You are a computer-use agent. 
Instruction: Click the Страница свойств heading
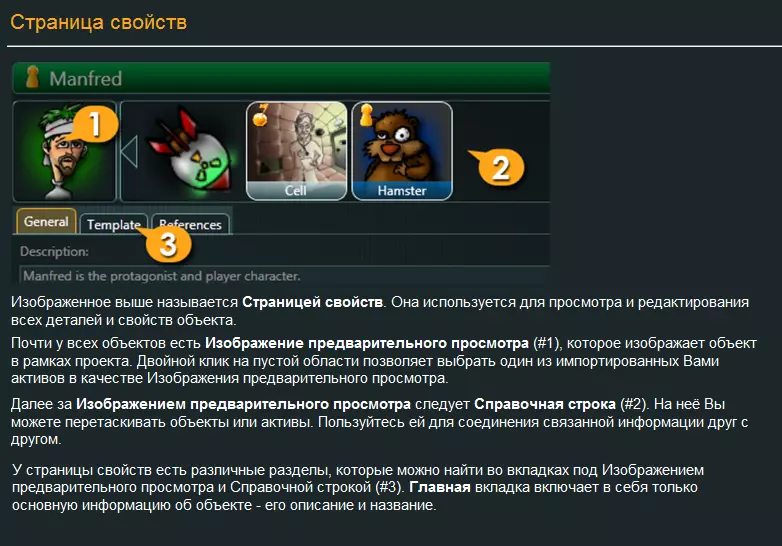pos(99,22)
